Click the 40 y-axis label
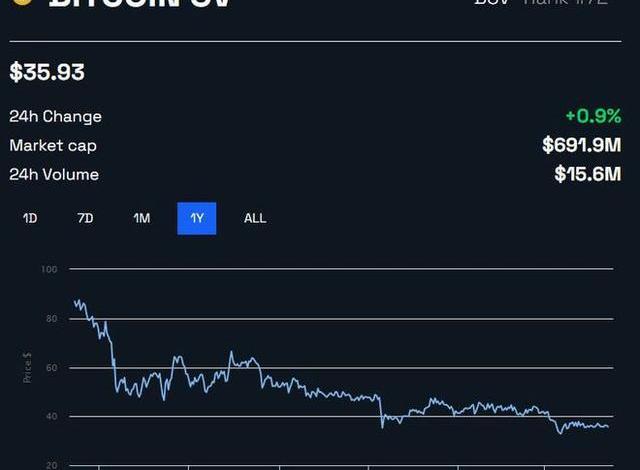 point(52,417)
